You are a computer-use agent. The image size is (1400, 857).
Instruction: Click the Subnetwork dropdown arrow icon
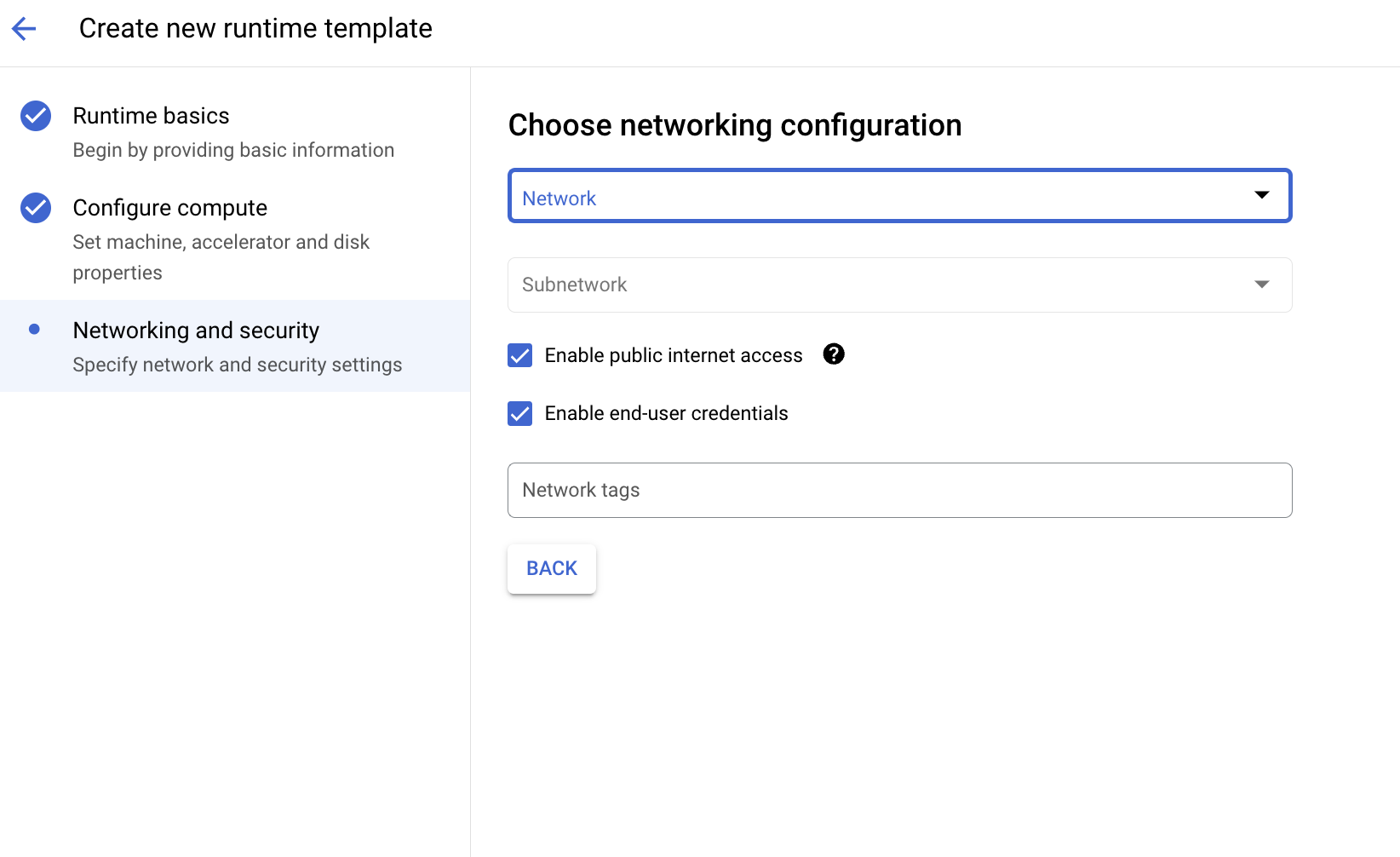coord(1262,284)
